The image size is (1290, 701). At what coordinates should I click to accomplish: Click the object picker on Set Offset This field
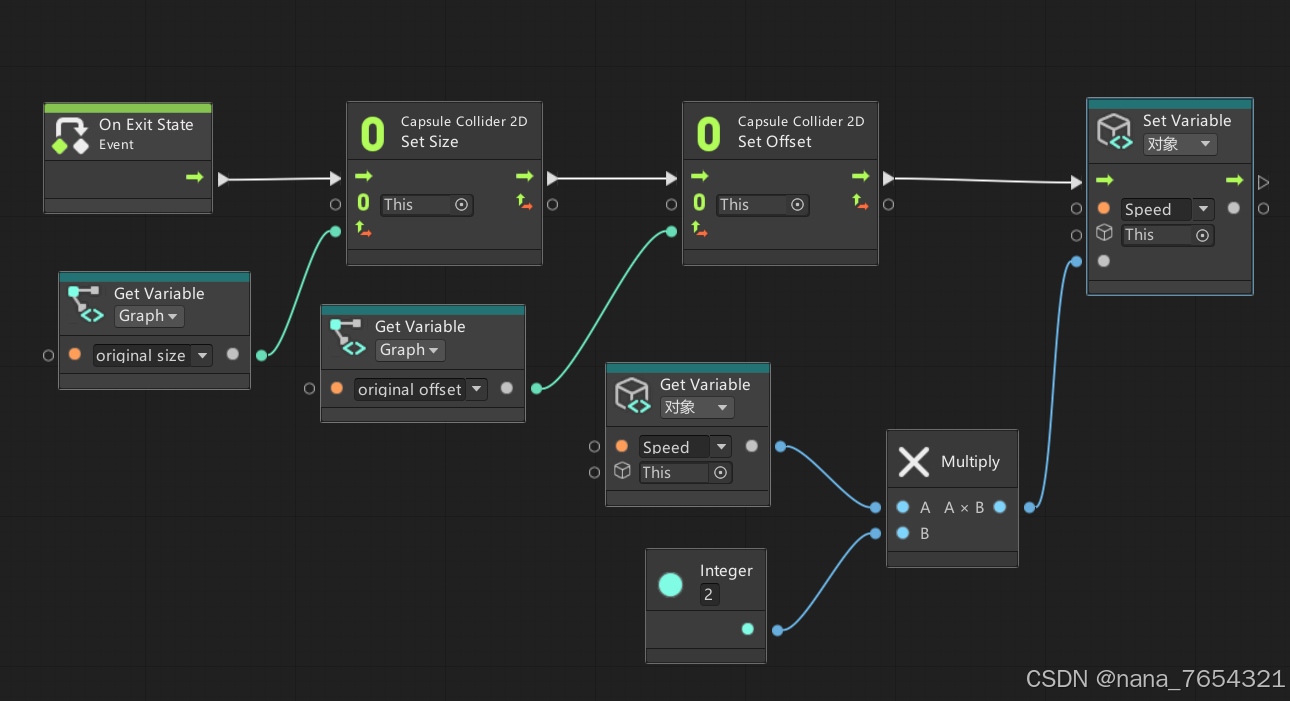pyautogui.click(x=797, y=204)
